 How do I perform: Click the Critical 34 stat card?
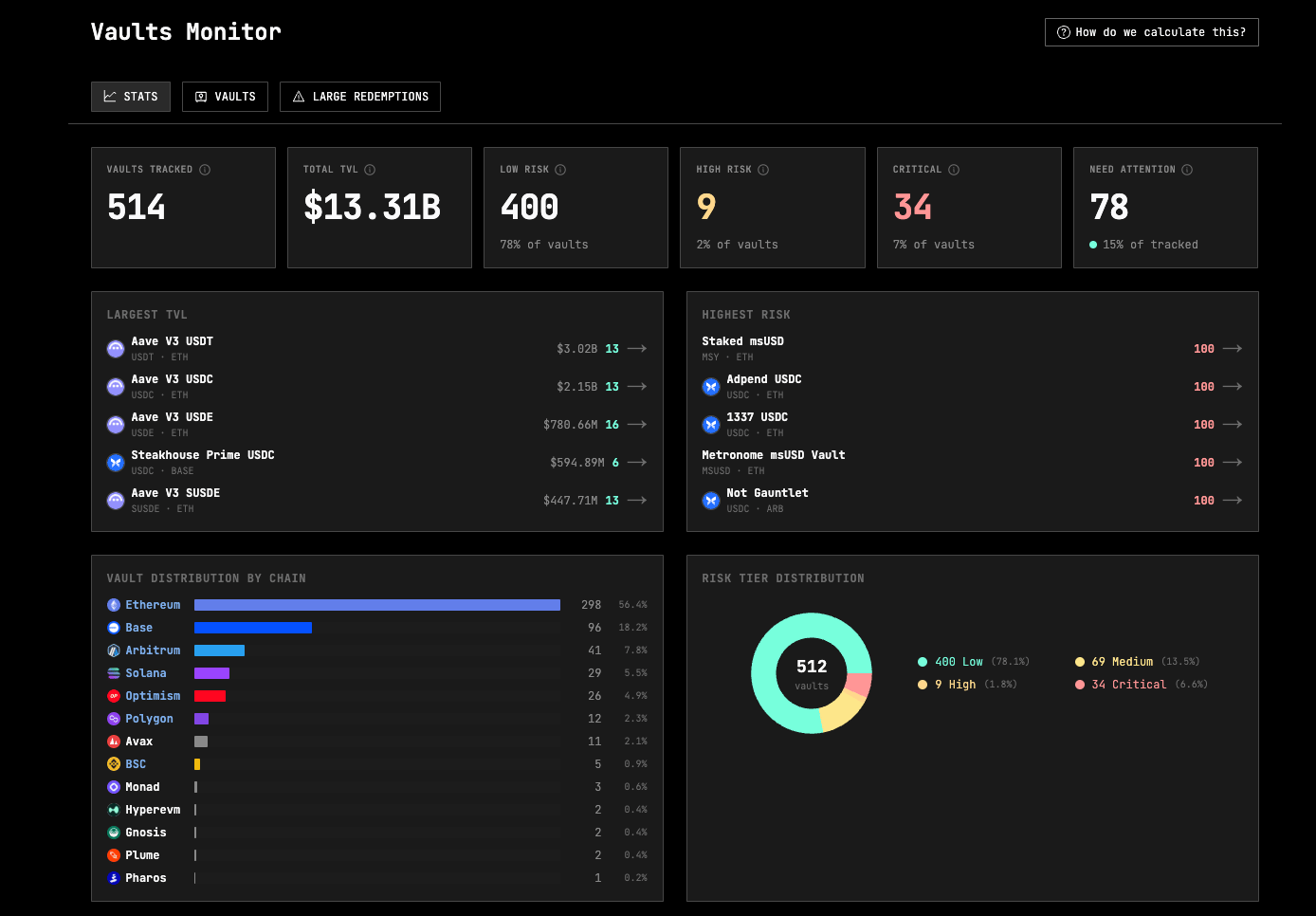[969, 208]
